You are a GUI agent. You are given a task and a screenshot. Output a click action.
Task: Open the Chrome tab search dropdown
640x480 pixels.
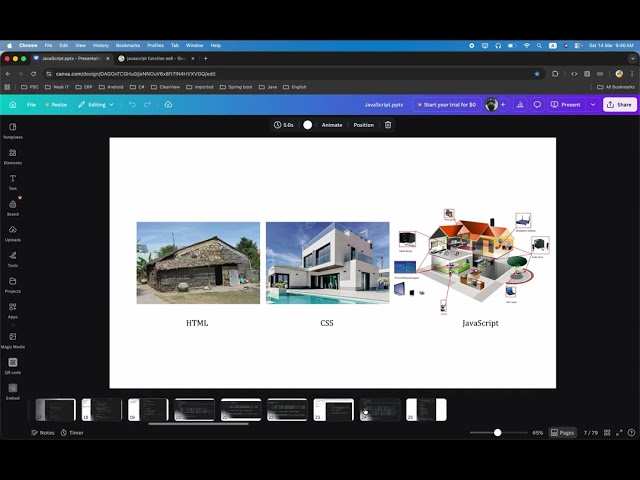pos(632,58)
